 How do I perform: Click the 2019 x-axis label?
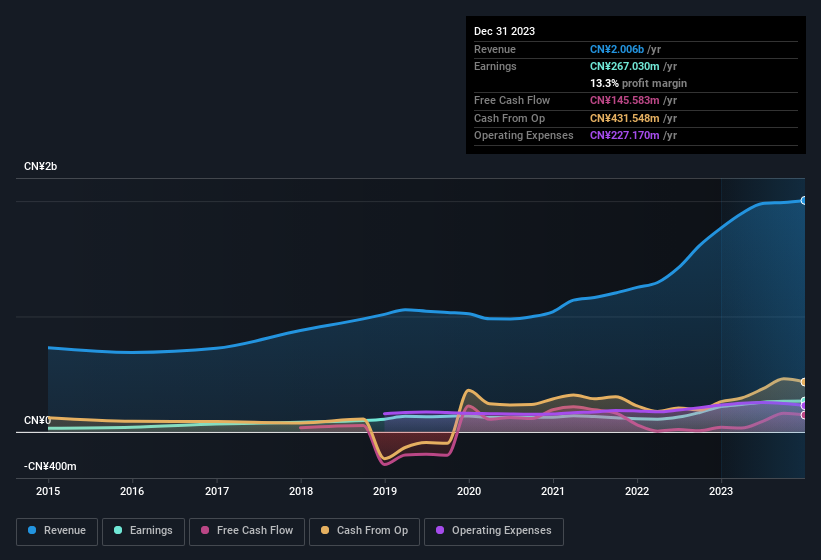[385, 491]
